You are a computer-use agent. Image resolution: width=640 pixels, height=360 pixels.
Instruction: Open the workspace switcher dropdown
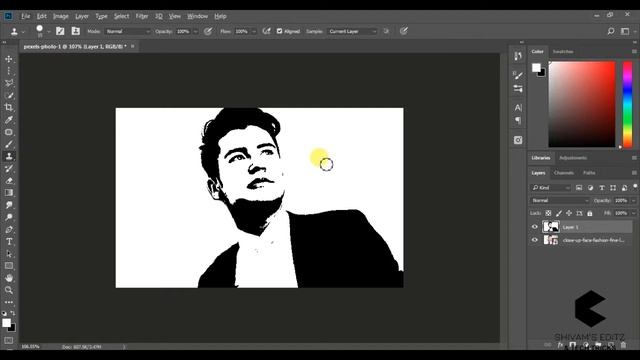pos(627,31)
